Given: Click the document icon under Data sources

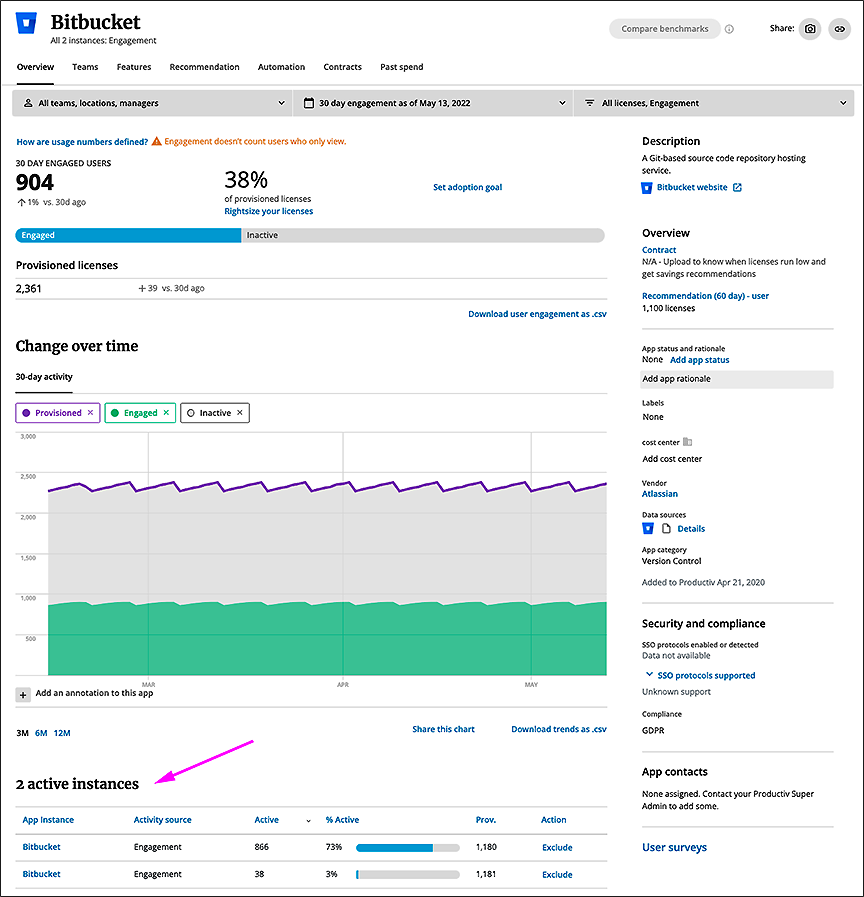Looking at the screenshot, I should coord(666,528).
